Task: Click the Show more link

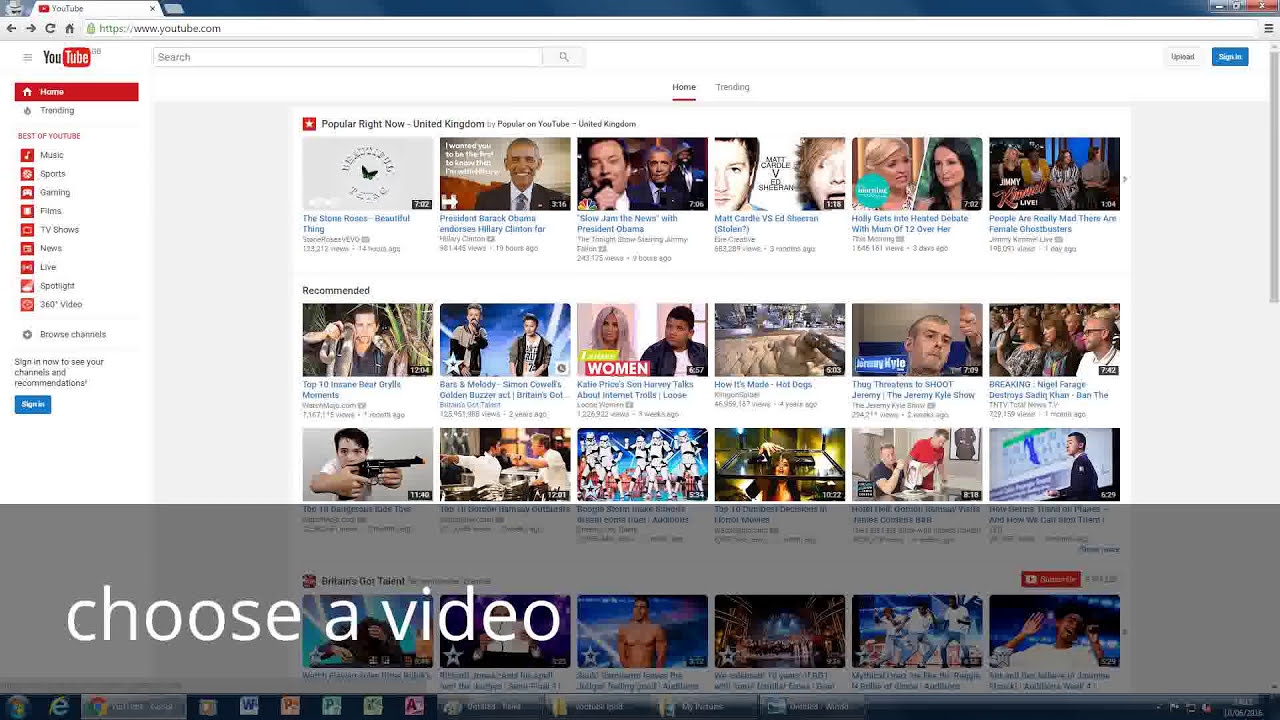Action: pos(1099,549)
